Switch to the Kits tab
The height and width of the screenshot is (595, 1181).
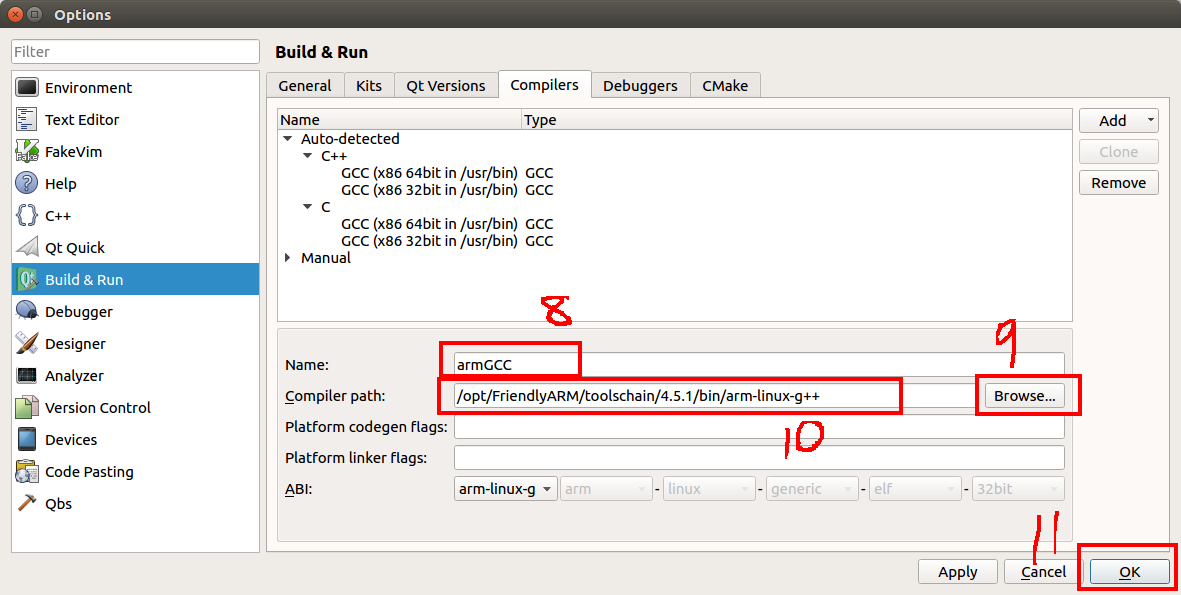pos(368,85)
